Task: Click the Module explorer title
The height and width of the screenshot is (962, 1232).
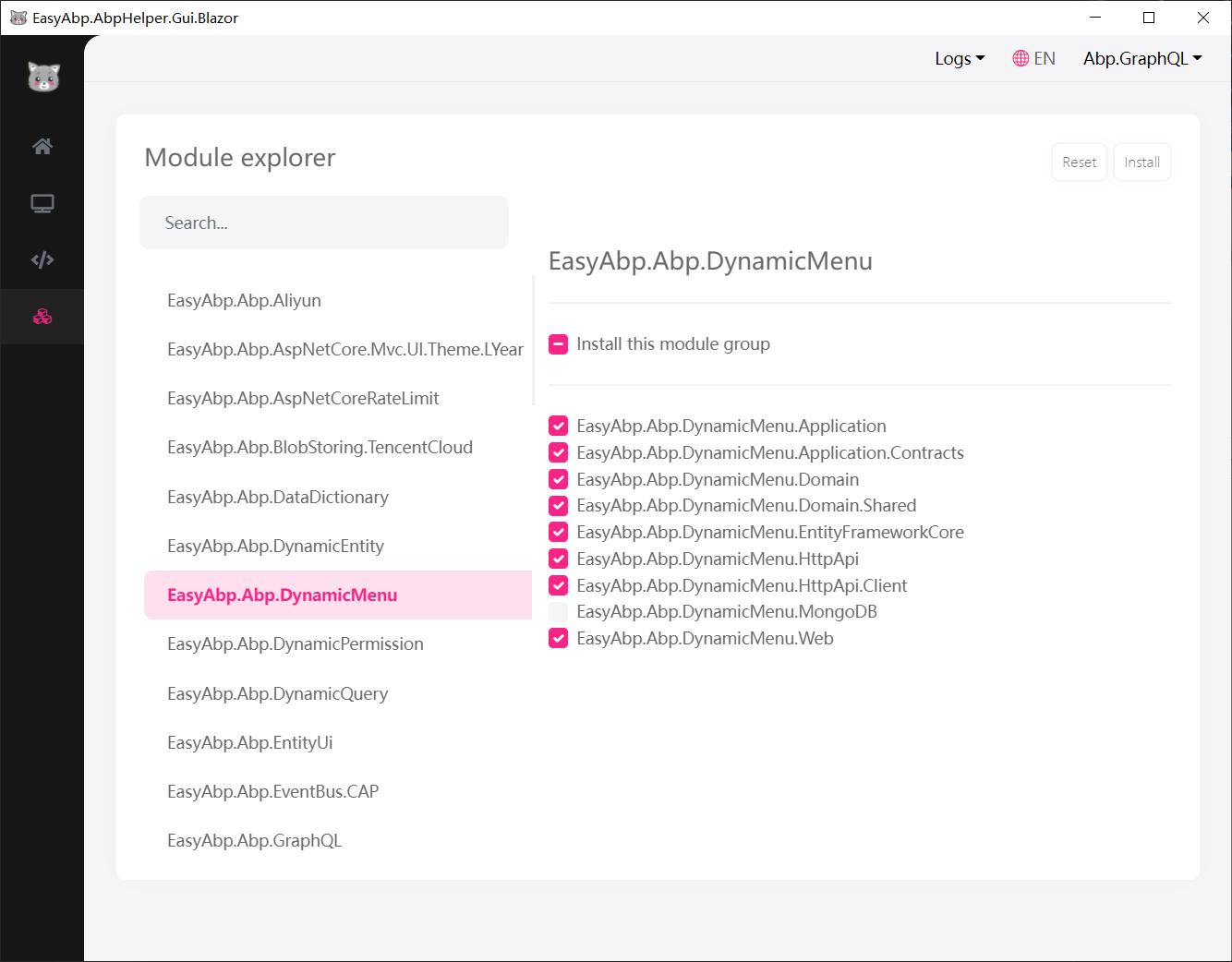Action: (240, 158)
